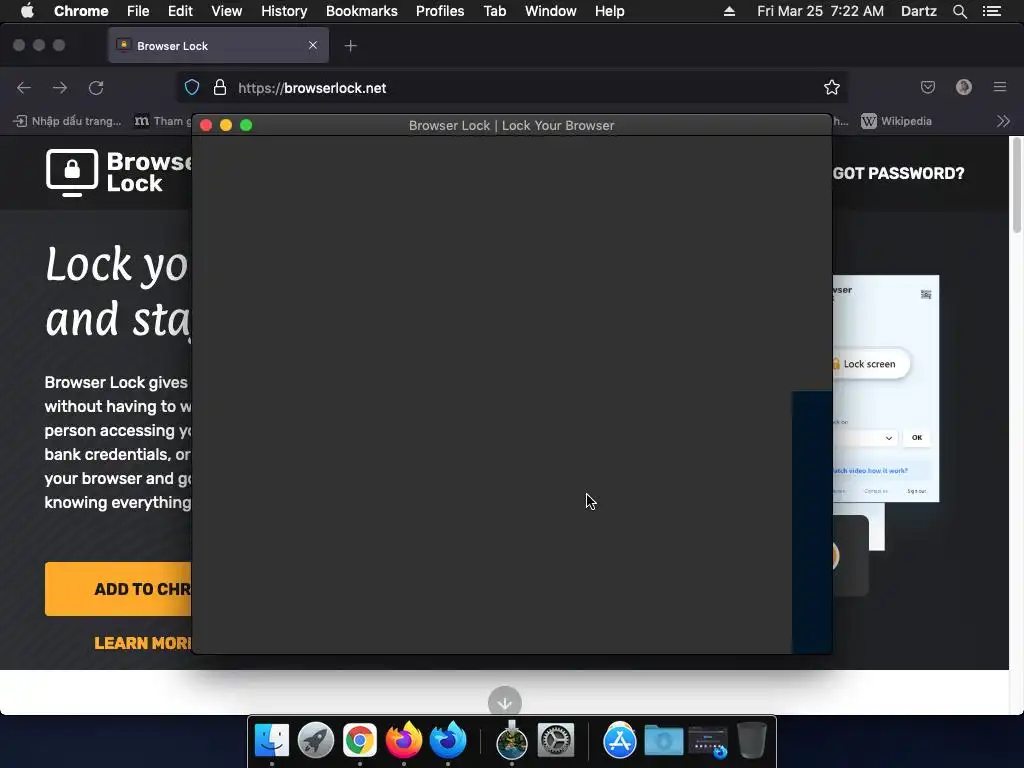Click the popup window title bar text
The image size is (1024, 768).
511,125
